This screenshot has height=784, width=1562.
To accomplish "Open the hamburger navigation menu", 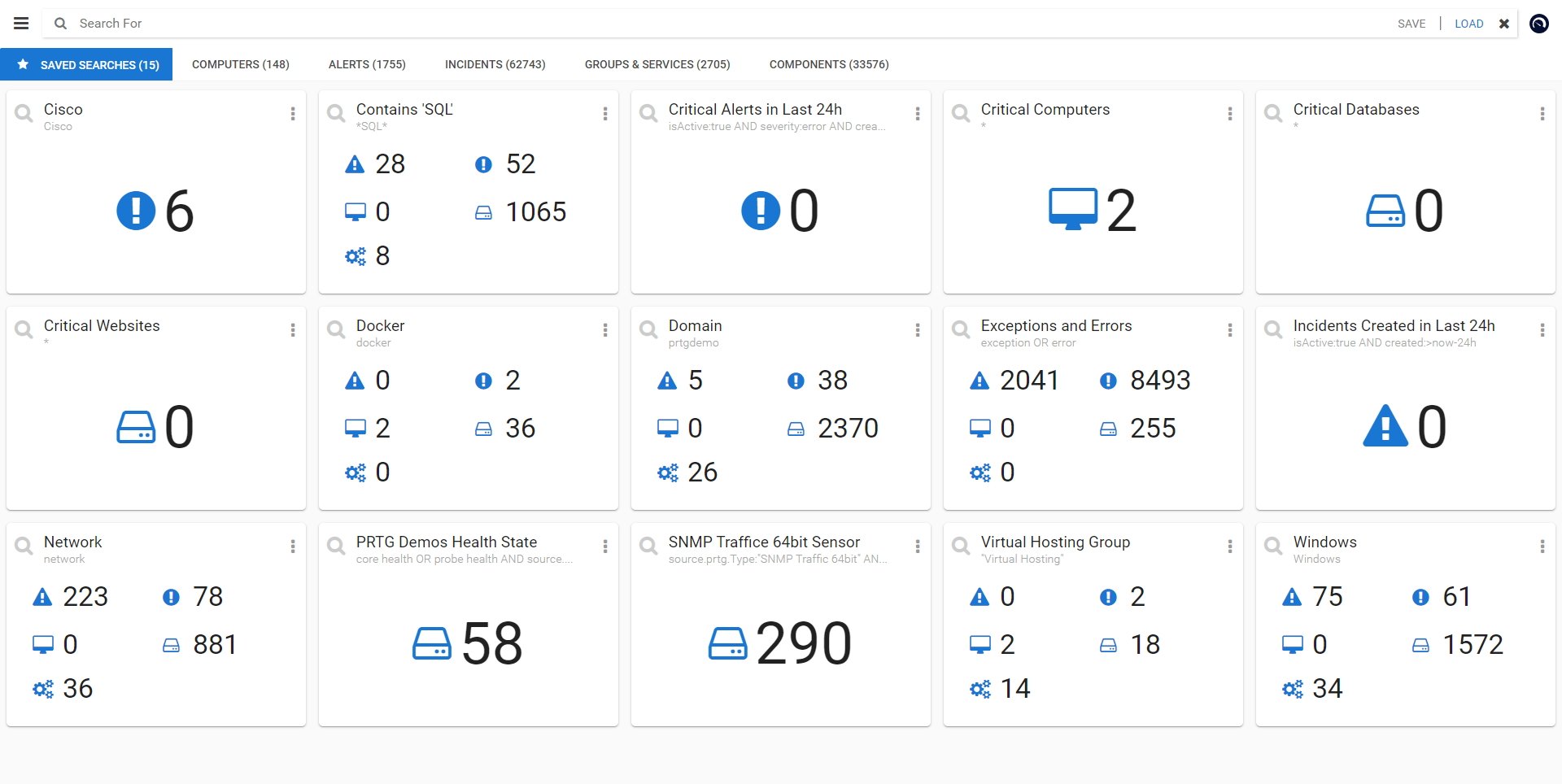I will 21,24.
